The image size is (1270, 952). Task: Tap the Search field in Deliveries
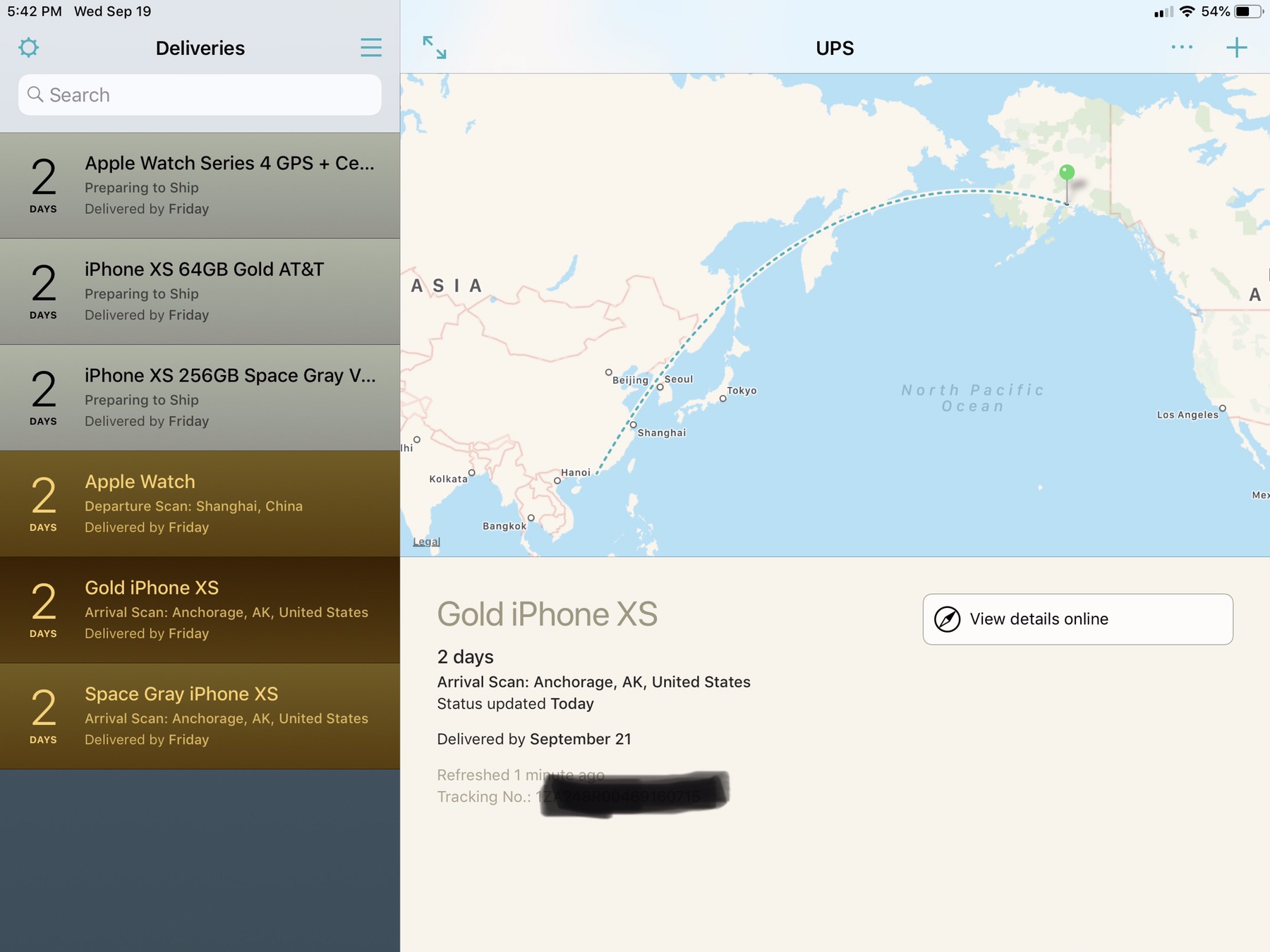(x=200, y=95)
